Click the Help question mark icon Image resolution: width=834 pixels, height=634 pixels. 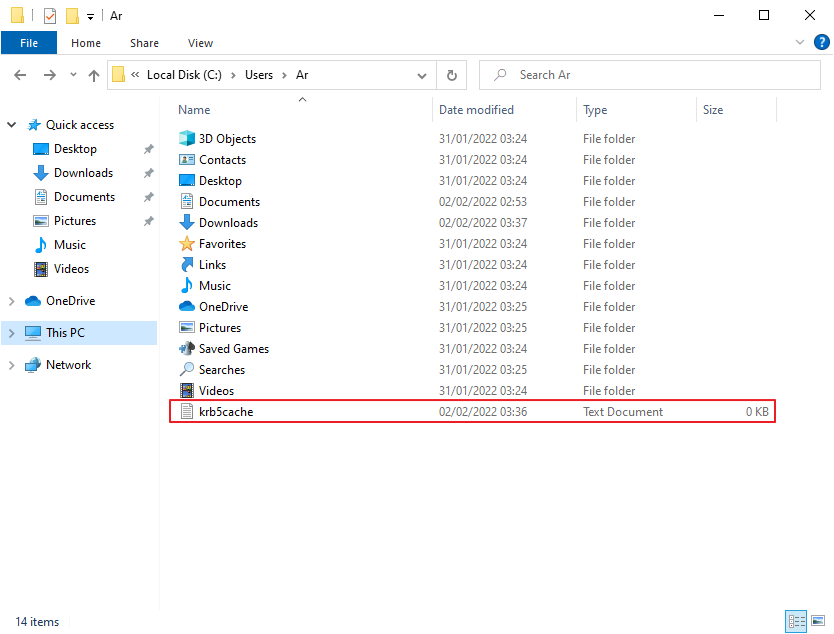pyautogui.click(x=822, y=42)
